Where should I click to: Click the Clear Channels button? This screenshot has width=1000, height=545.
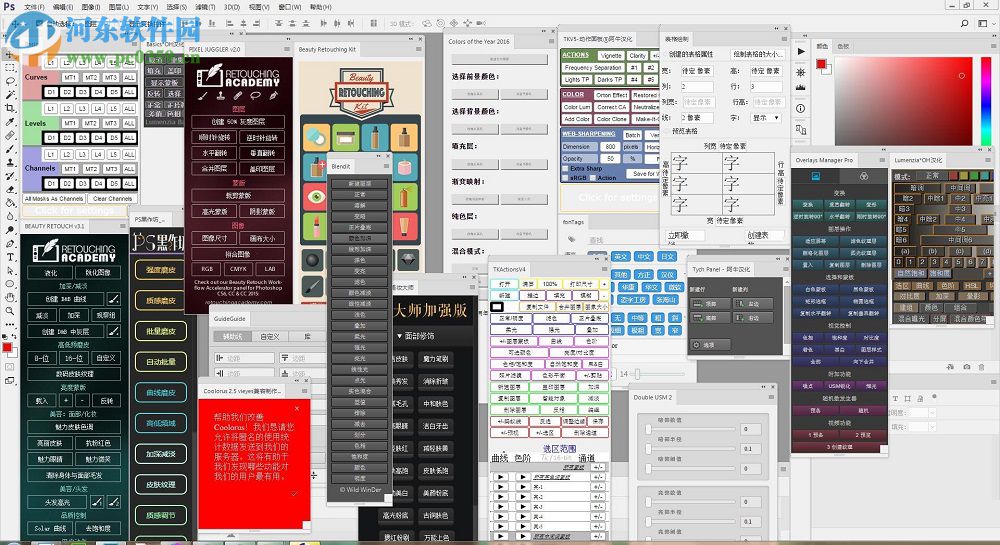click(x=112, y=199)
